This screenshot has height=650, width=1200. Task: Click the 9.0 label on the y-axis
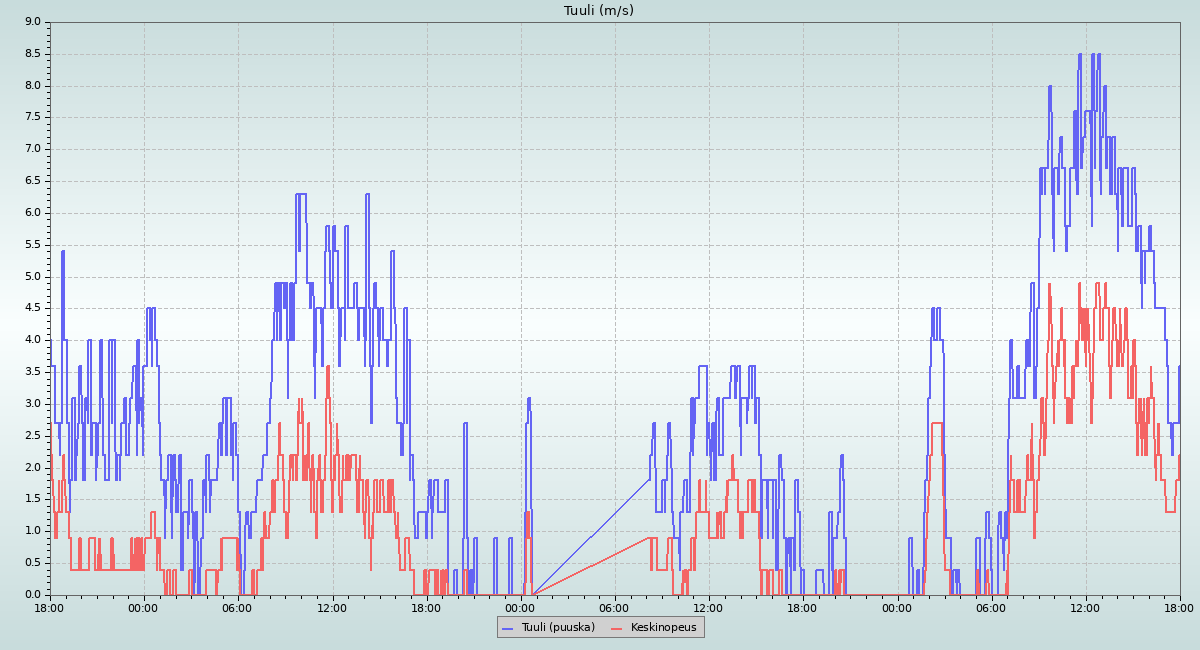coord(33,22)
